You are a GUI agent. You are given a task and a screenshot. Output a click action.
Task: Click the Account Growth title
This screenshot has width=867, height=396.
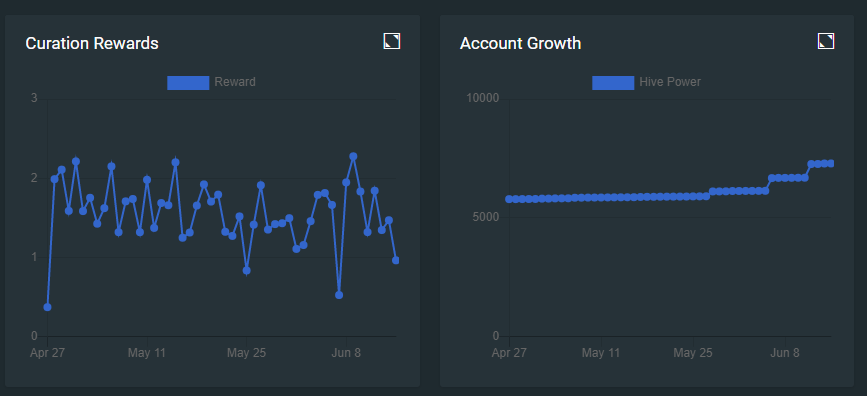pyautogui.click(x=520, y=43)
